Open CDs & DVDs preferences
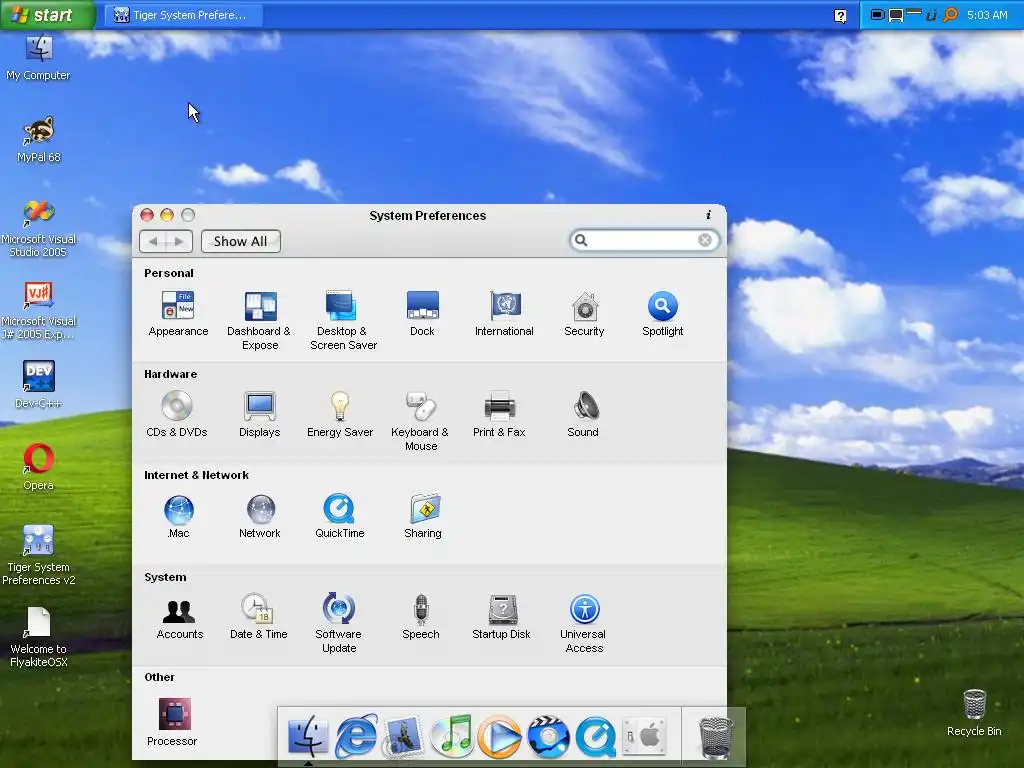Image resolution: width=1024 pixels, height=768 pixels. tap(176, 414)
